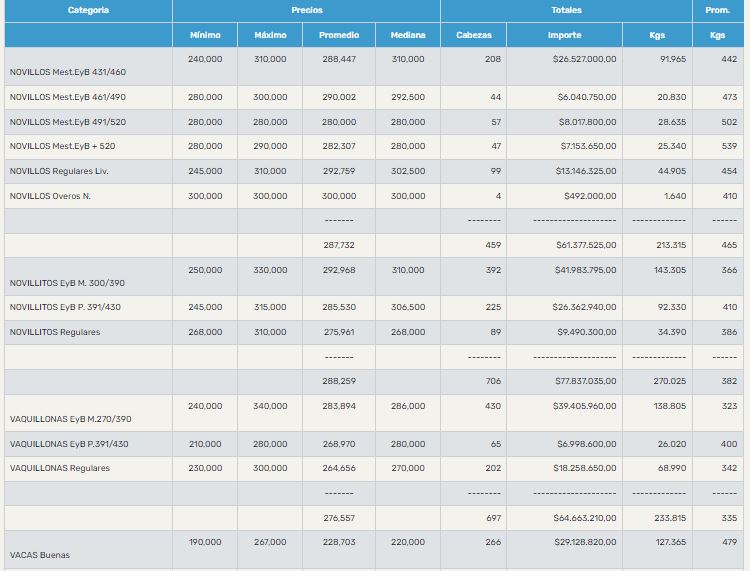
Task: Click the Cabezas column header
Action: coord(474,35)
